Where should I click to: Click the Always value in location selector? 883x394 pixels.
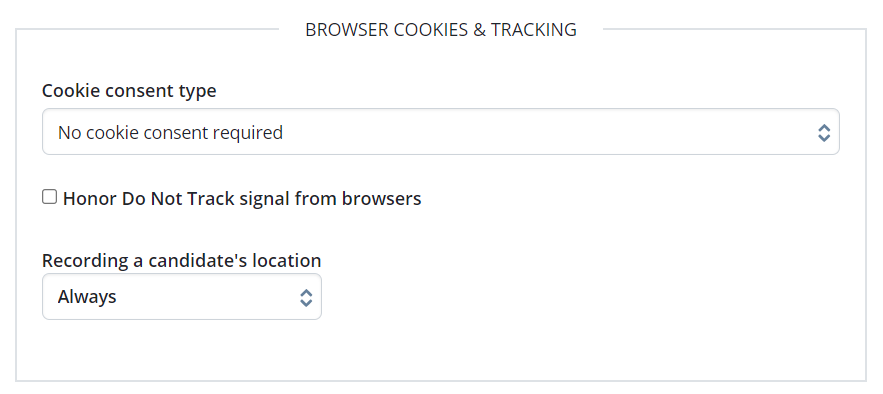[87, 297]
